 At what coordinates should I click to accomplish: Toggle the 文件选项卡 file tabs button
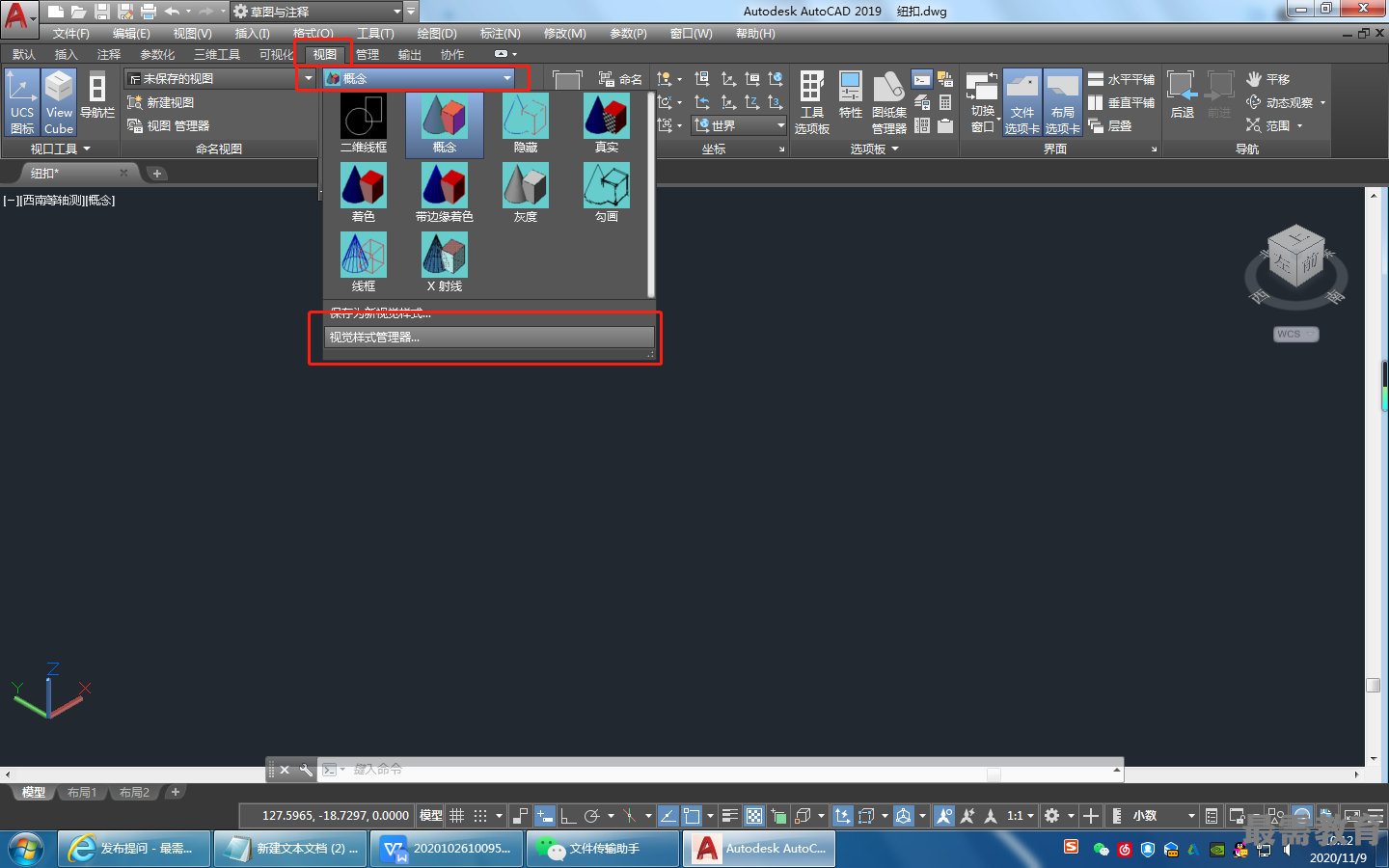(x=1022, y=102)
